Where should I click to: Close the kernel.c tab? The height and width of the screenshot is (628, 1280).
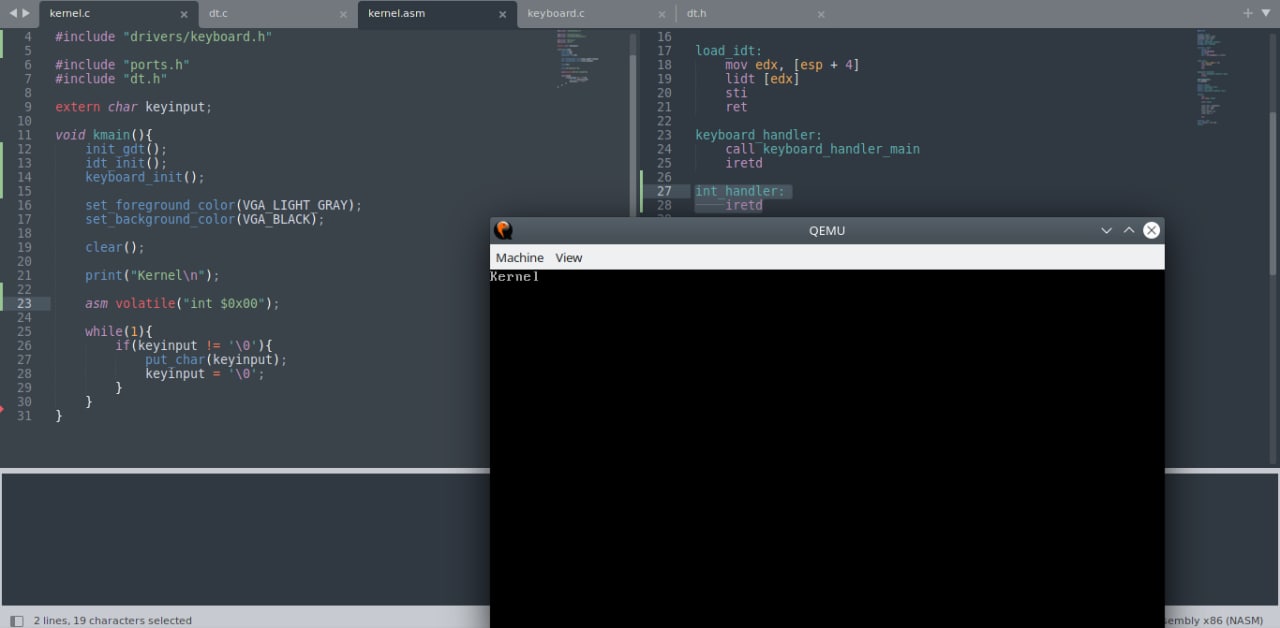coord(183,14)
